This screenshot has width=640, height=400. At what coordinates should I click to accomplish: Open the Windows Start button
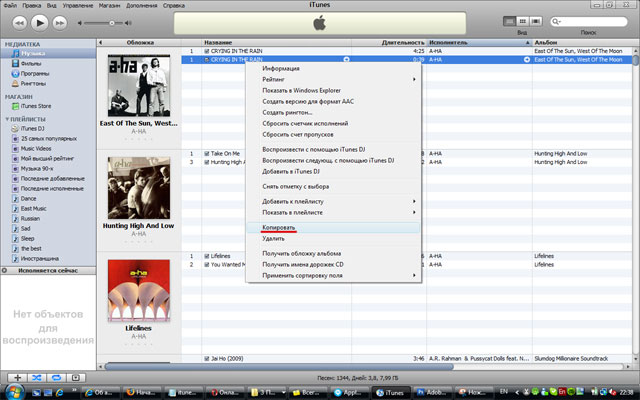coord(14,392)
